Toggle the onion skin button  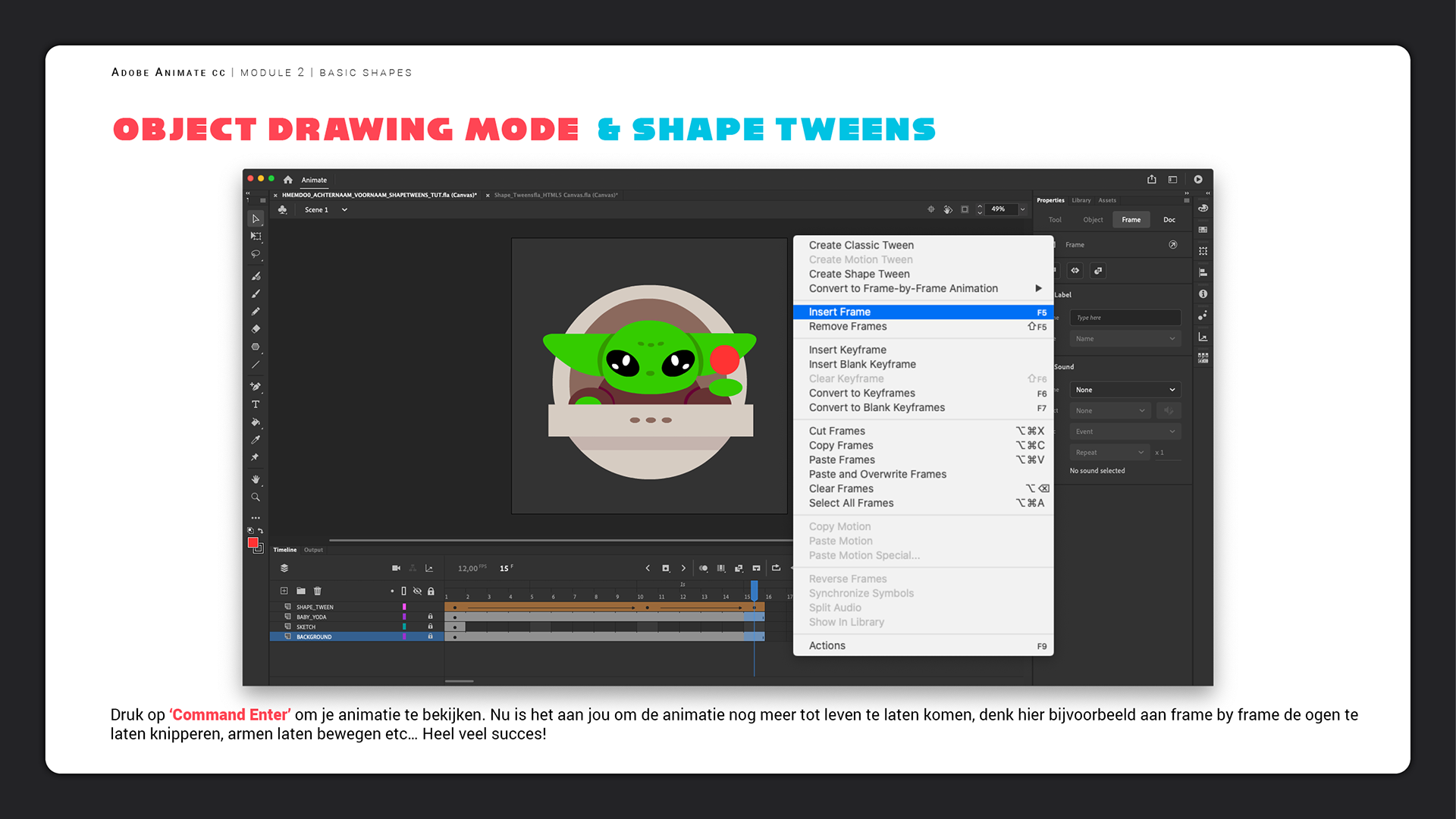pyautogui.click(x=703, y=568)
